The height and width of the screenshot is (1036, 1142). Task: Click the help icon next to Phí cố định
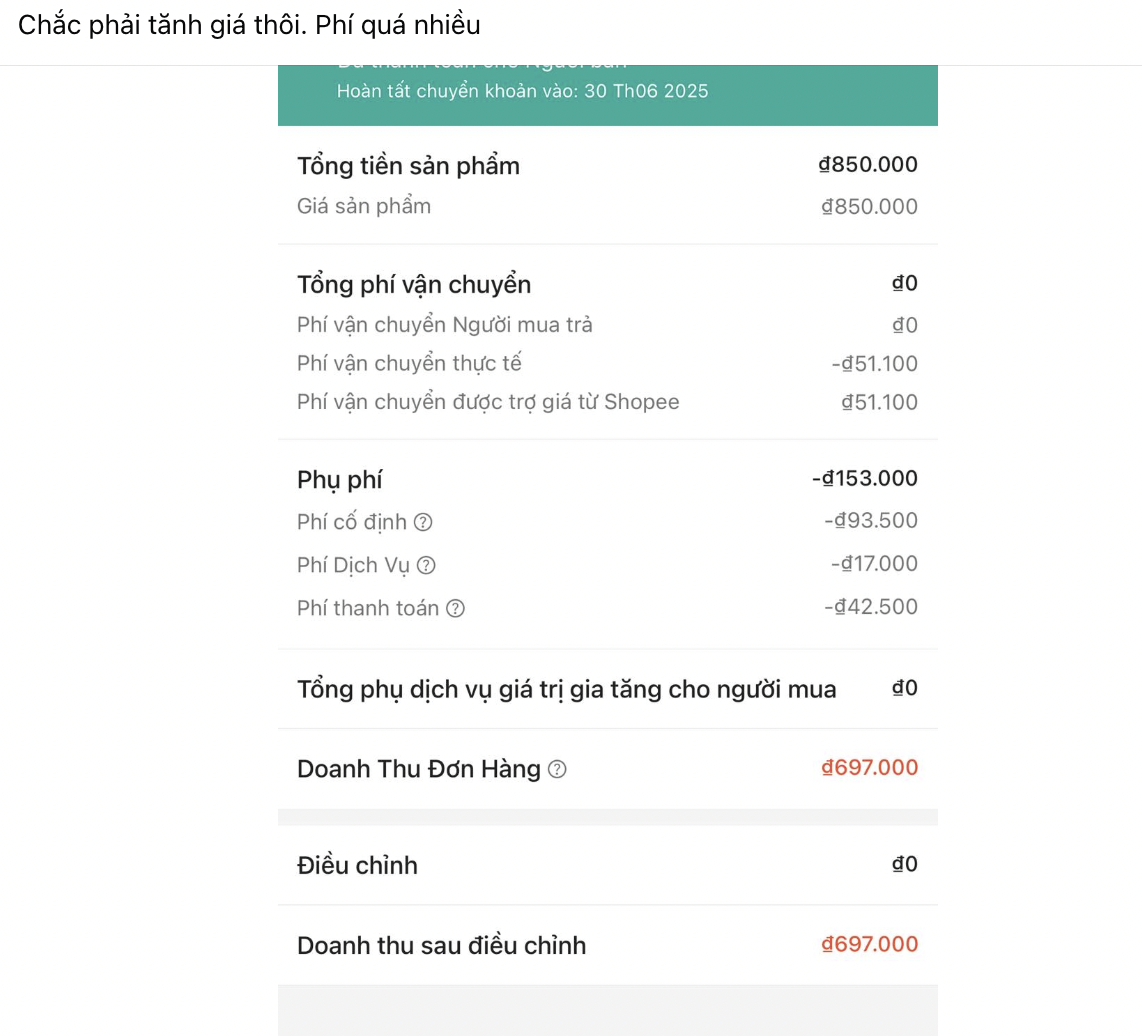423,522
